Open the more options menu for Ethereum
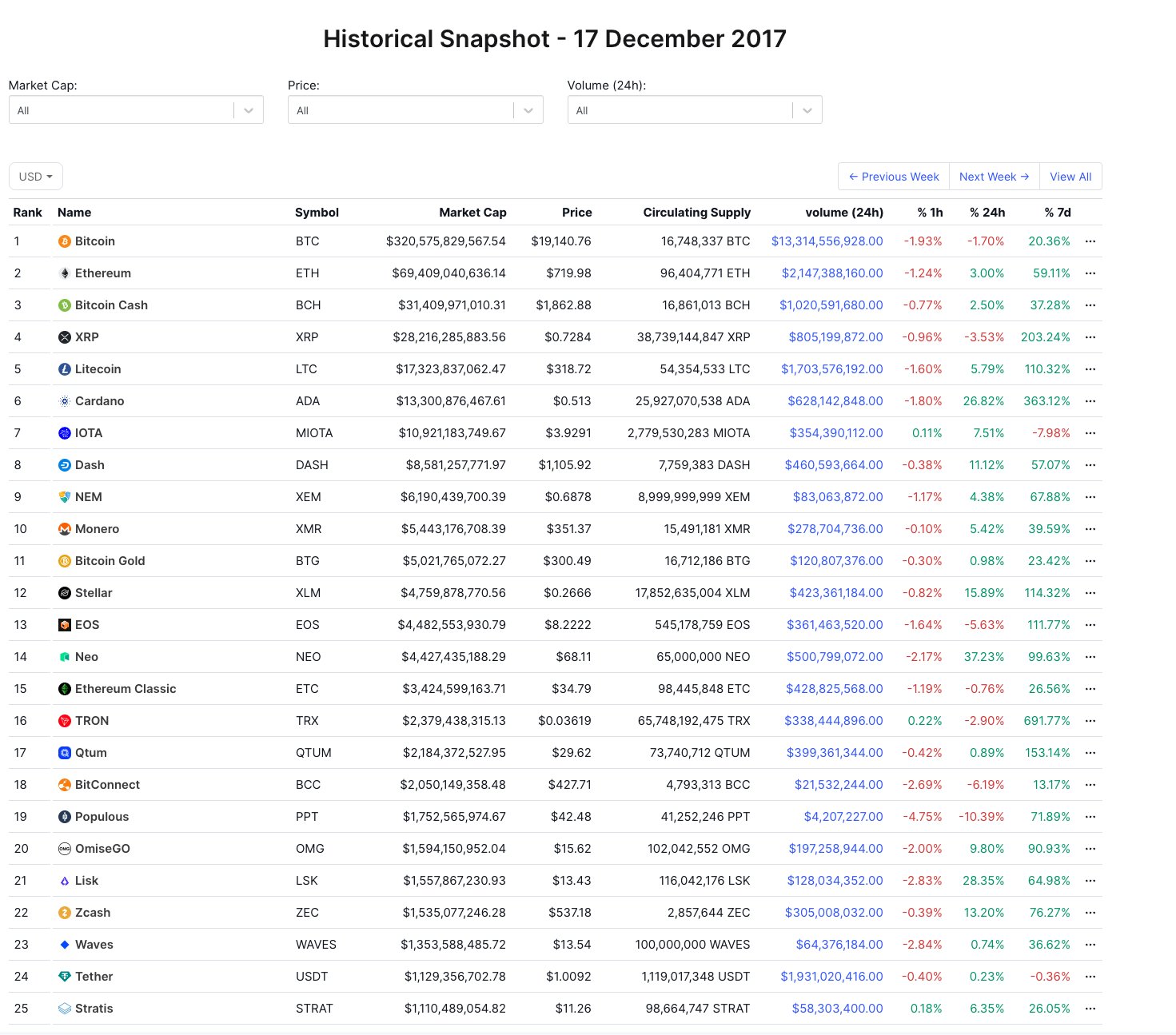Viewport: 1176px width, 1035px height. click(1090, 273)
